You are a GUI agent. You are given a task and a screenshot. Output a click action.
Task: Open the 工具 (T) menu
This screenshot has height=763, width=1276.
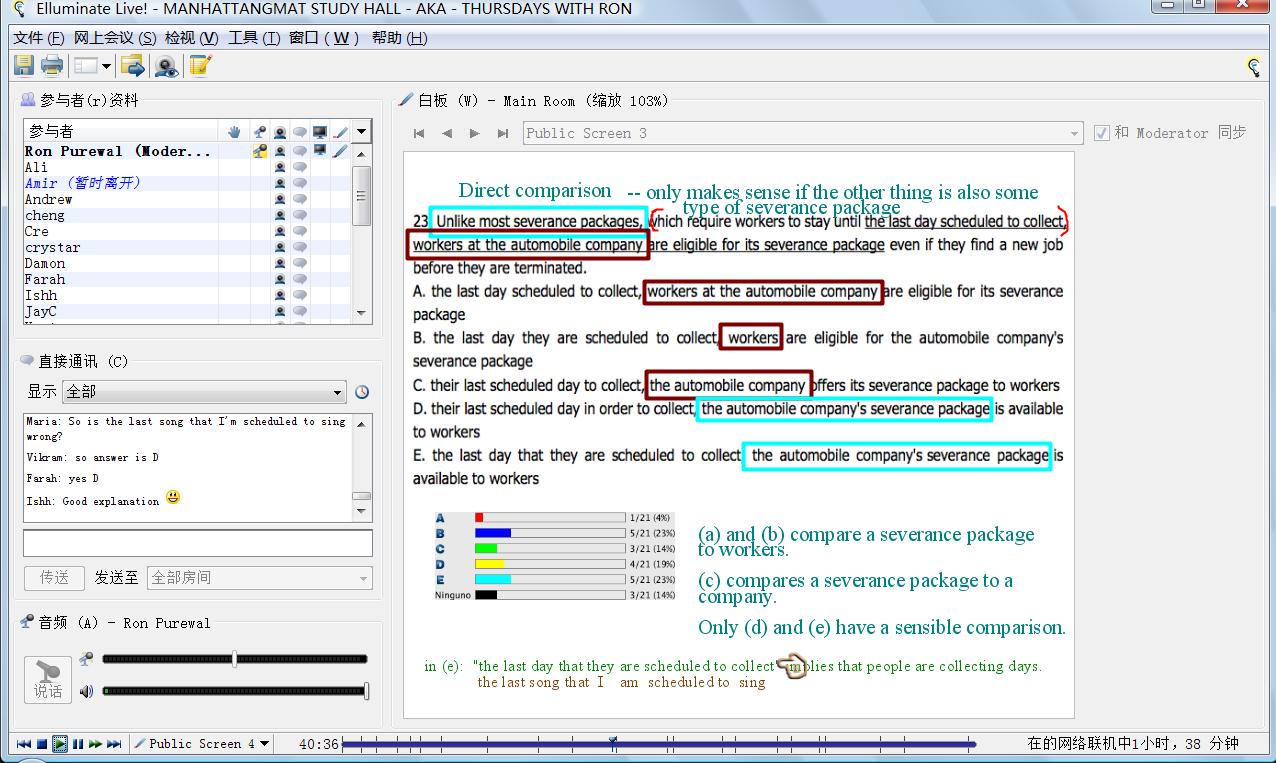pos(254,38)
